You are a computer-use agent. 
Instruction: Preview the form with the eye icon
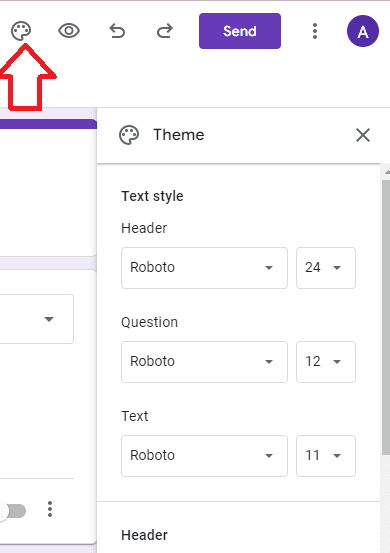(69, 31)
